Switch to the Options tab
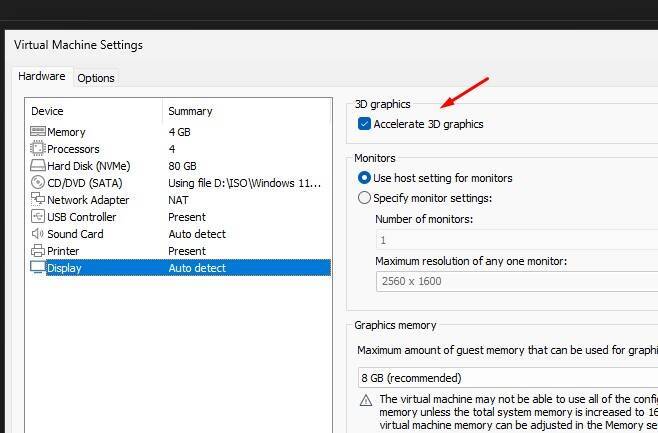The height and width of the screenshot is (433, 658). pos(96,78)
